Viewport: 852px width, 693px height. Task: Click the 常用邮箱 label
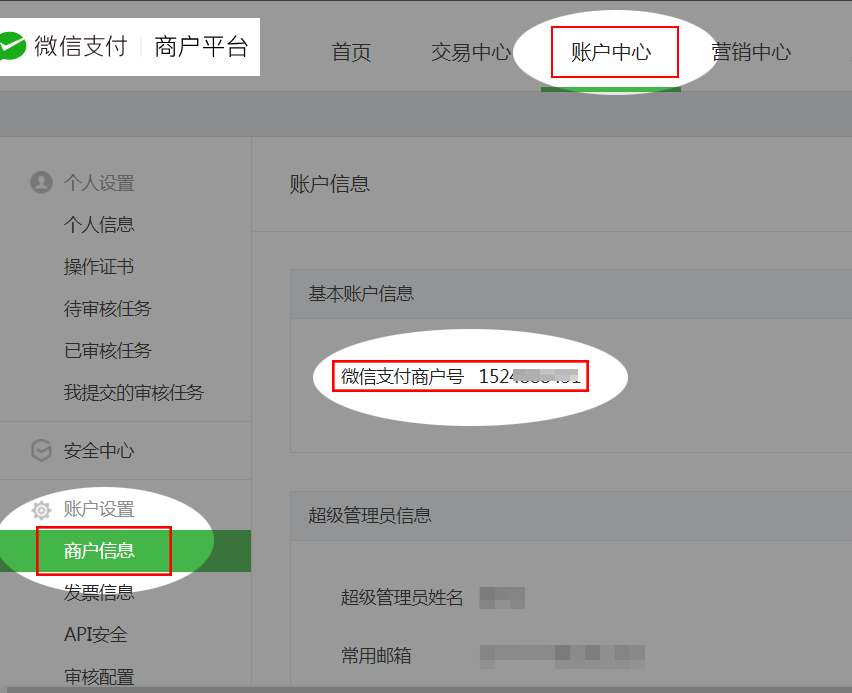[376, 655]
